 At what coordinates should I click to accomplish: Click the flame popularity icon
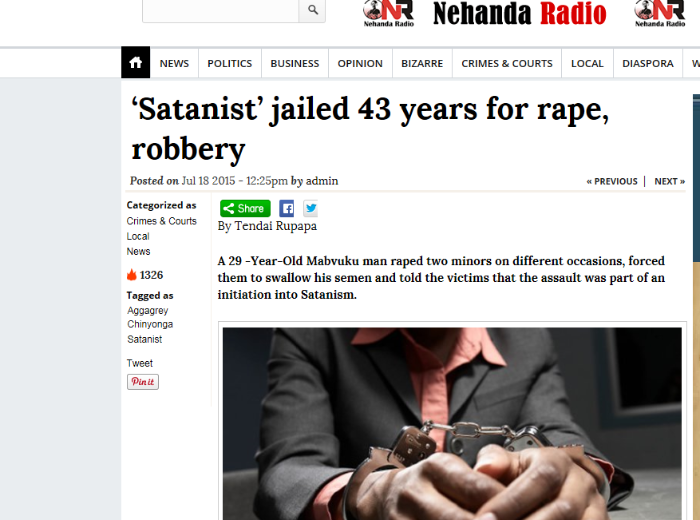pyautogui.click(x=132, y=275)
